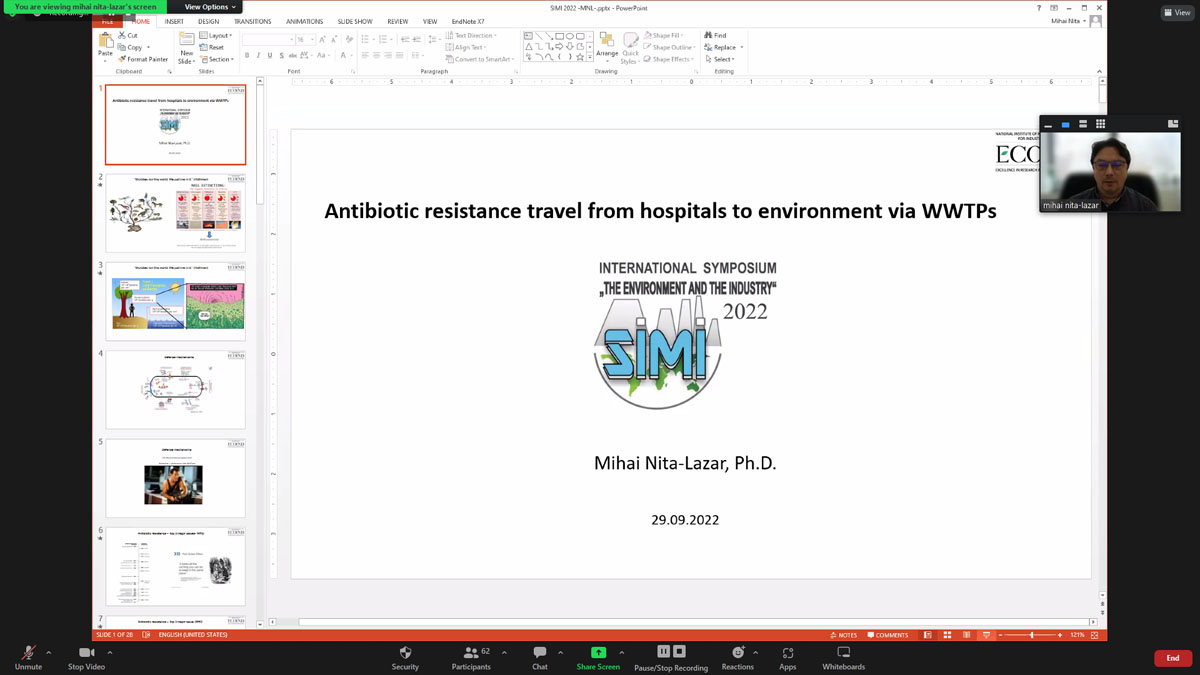Viewport: 1200px width, 675px height.
Task: Expand arrow next to Participants
Action: click(x=504, y=653)
